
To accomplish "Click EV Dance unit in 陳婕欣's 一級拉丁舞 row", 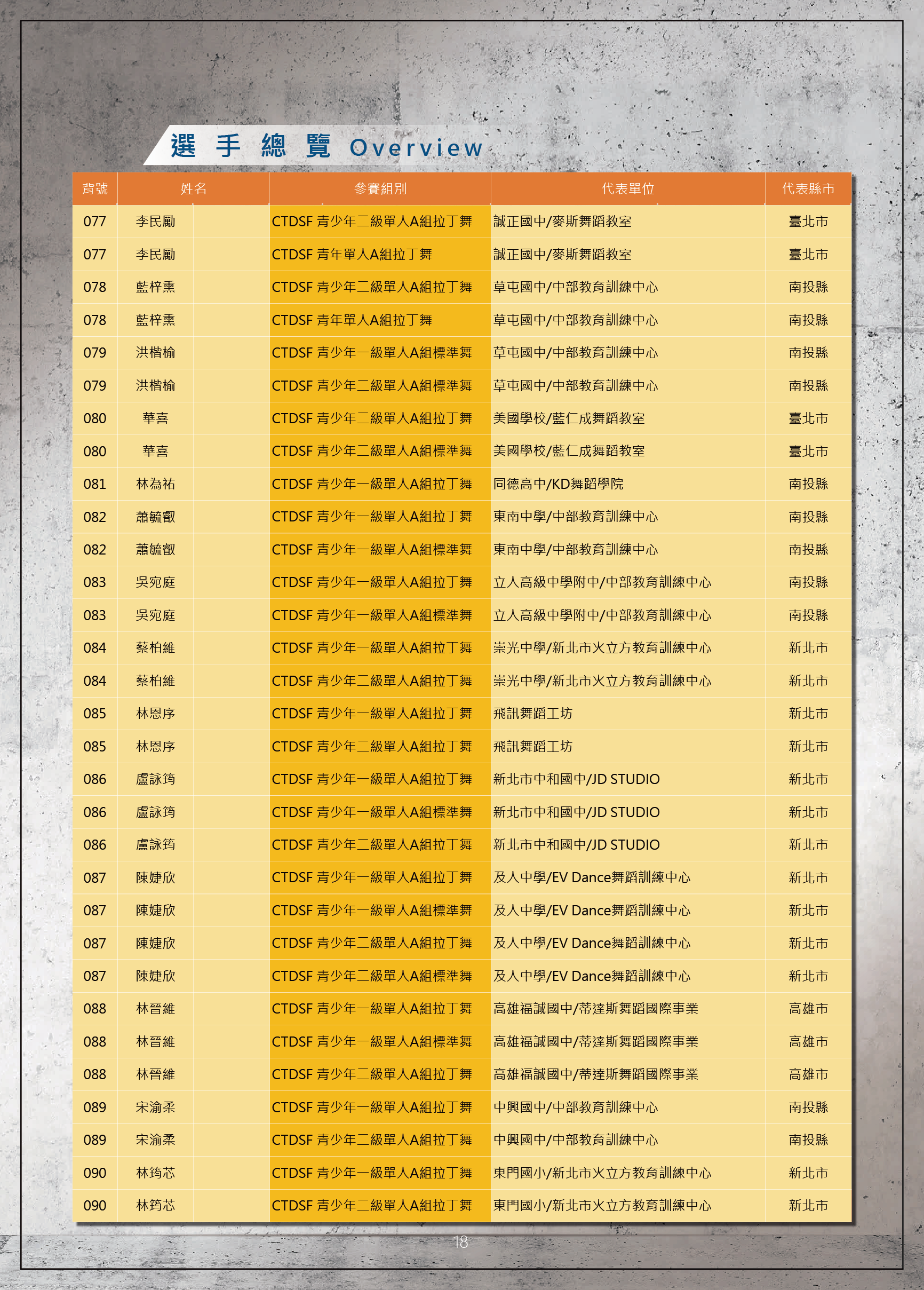I will (x=591, y=877).
